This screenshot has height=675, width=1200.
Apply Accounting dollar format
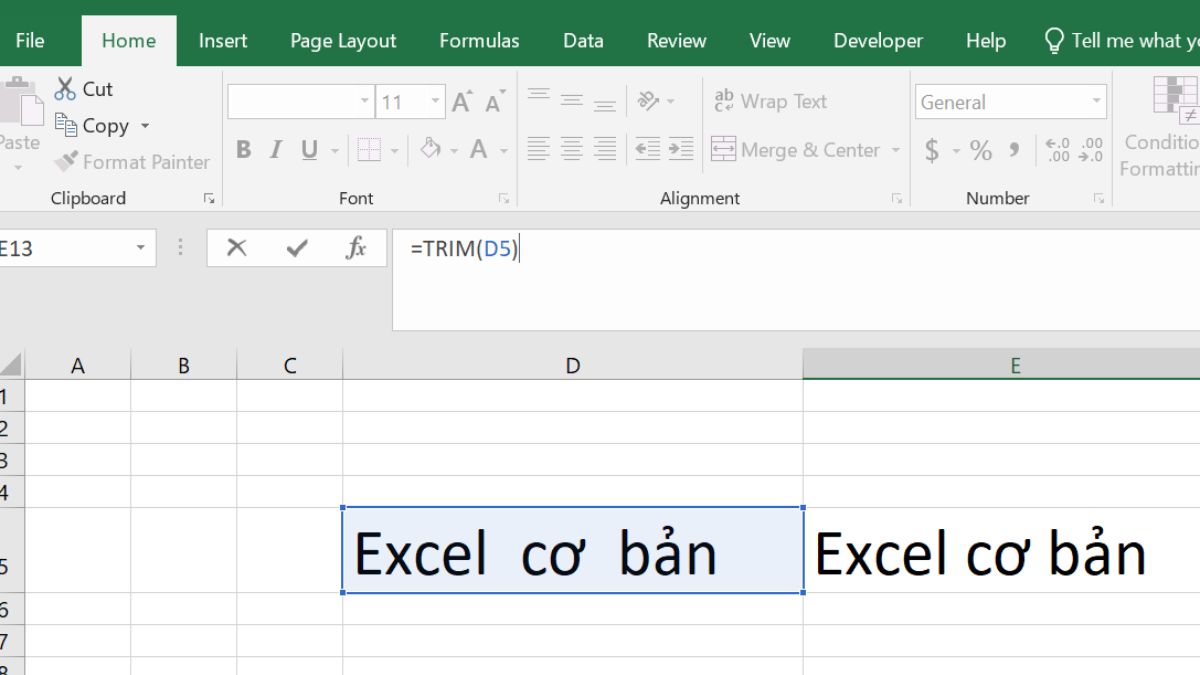coord(932,150)
